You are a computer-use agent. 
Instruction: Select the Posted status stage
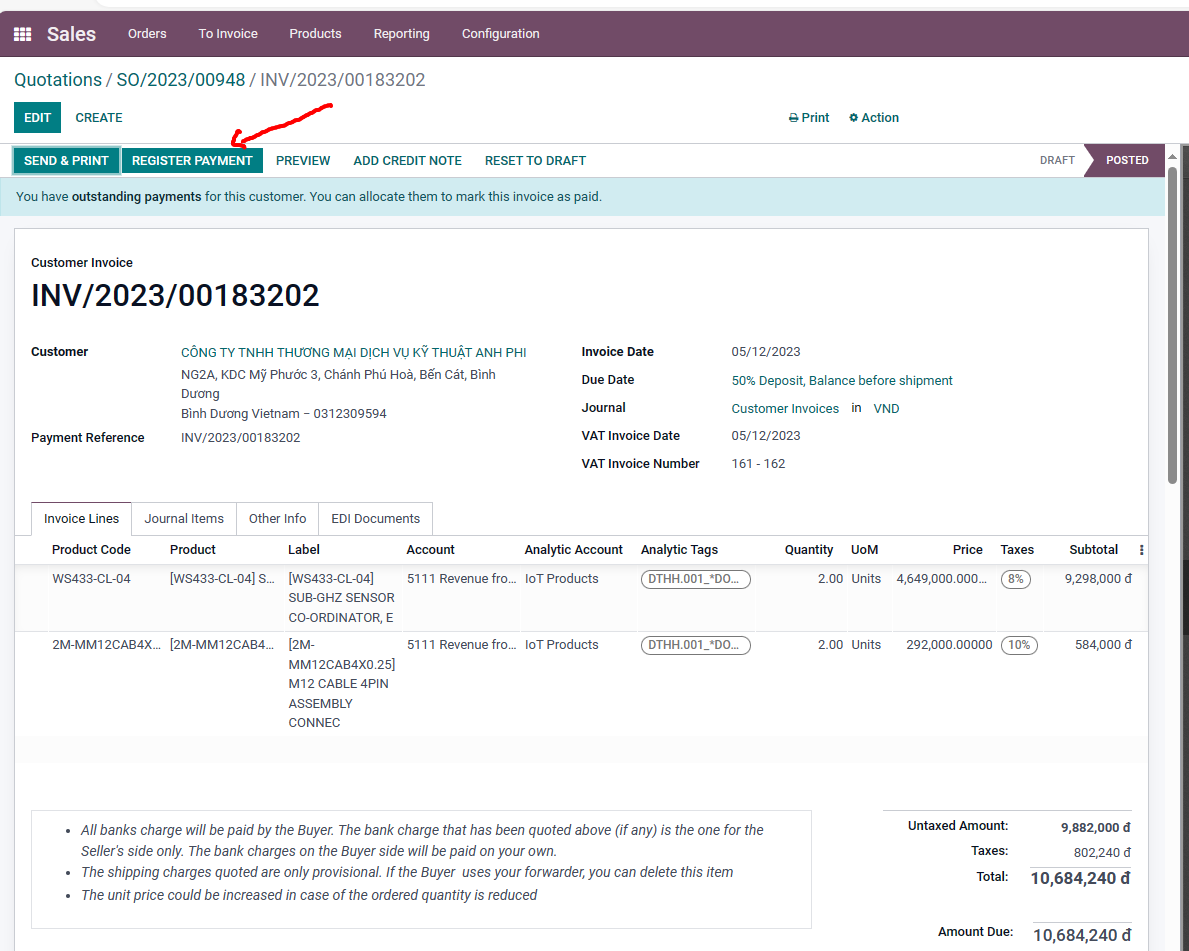coord(1126,160)
